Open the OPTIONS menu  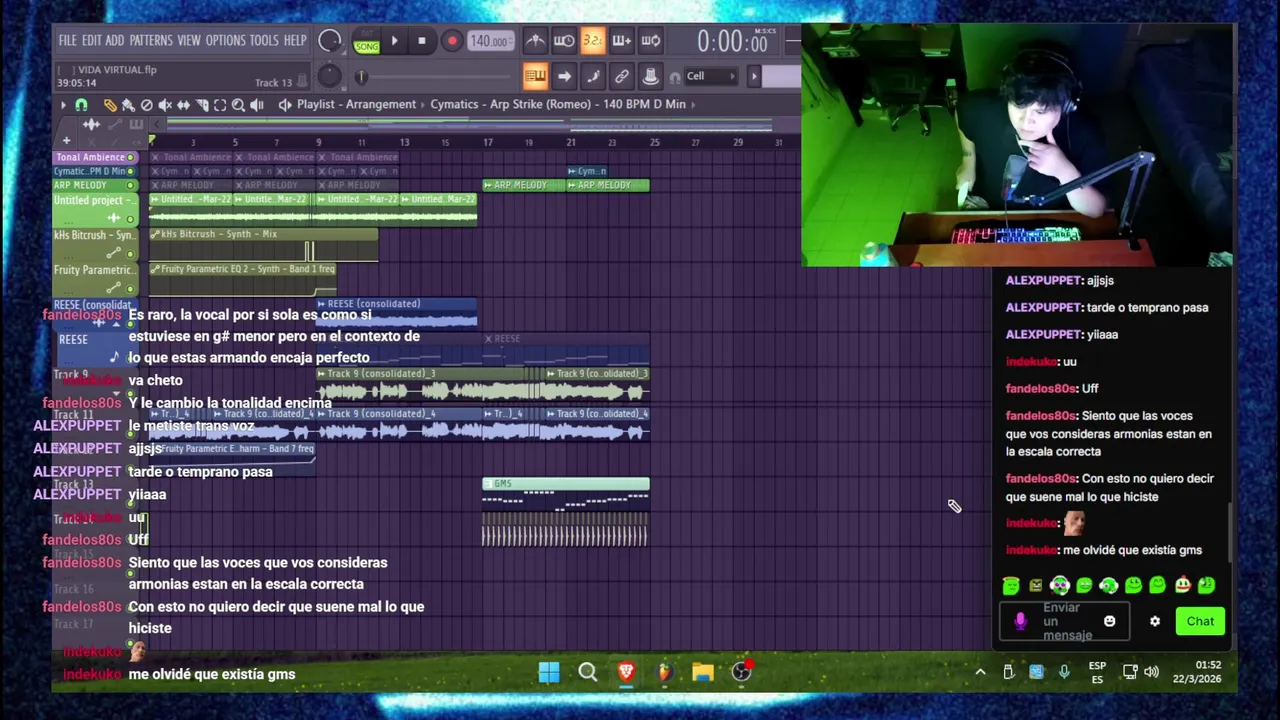pyautogui.click(x=225, y=40)
